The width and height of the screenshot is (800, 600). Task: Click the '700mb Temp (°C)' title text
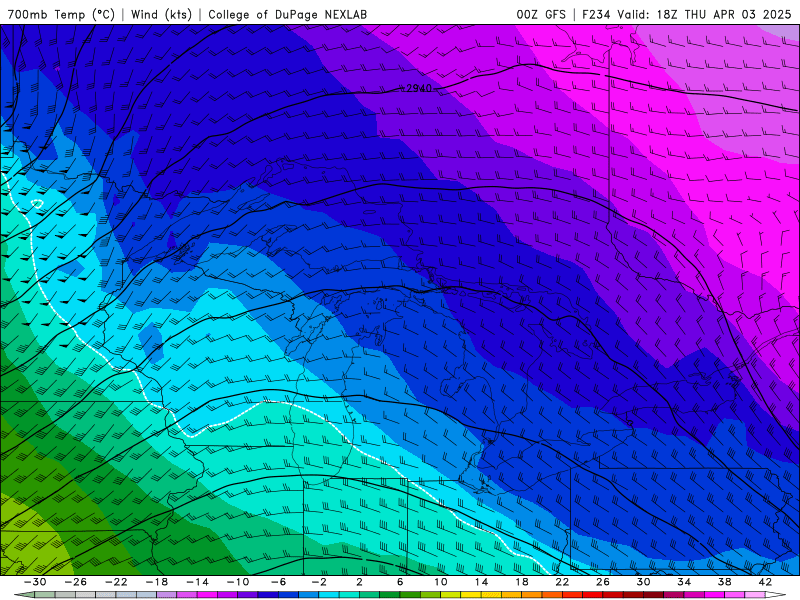[x=61, y=14]
